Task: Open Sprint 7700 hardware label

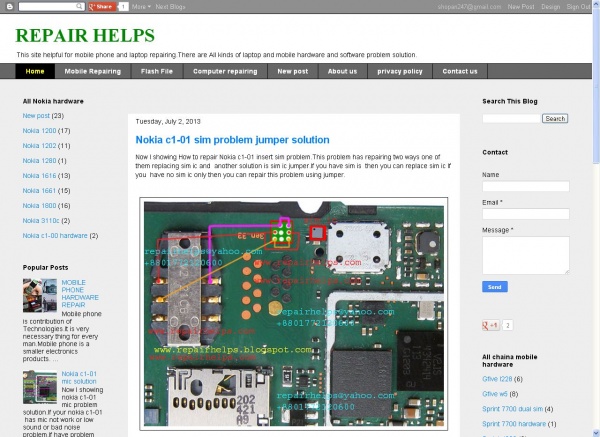Action: pyautogui.click(x=514, y=424)
